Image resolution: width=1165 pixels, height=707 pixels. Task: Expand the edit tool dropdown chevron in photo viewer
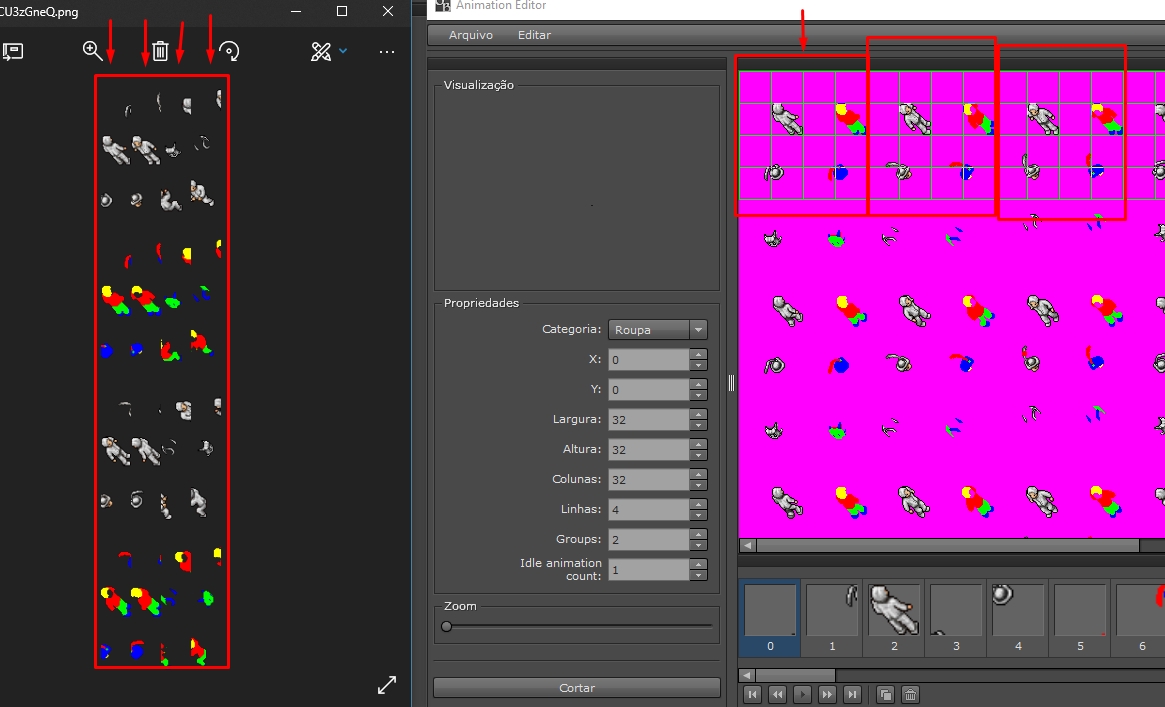[343, 50]
